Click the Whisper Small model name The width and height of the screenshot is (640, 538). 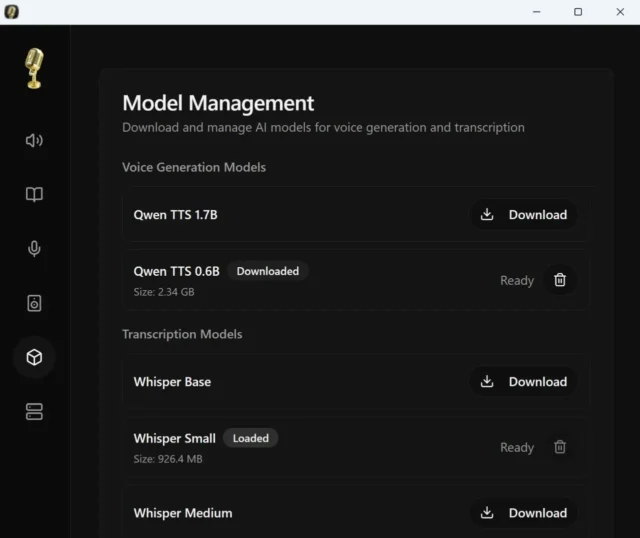click(175, 438)
